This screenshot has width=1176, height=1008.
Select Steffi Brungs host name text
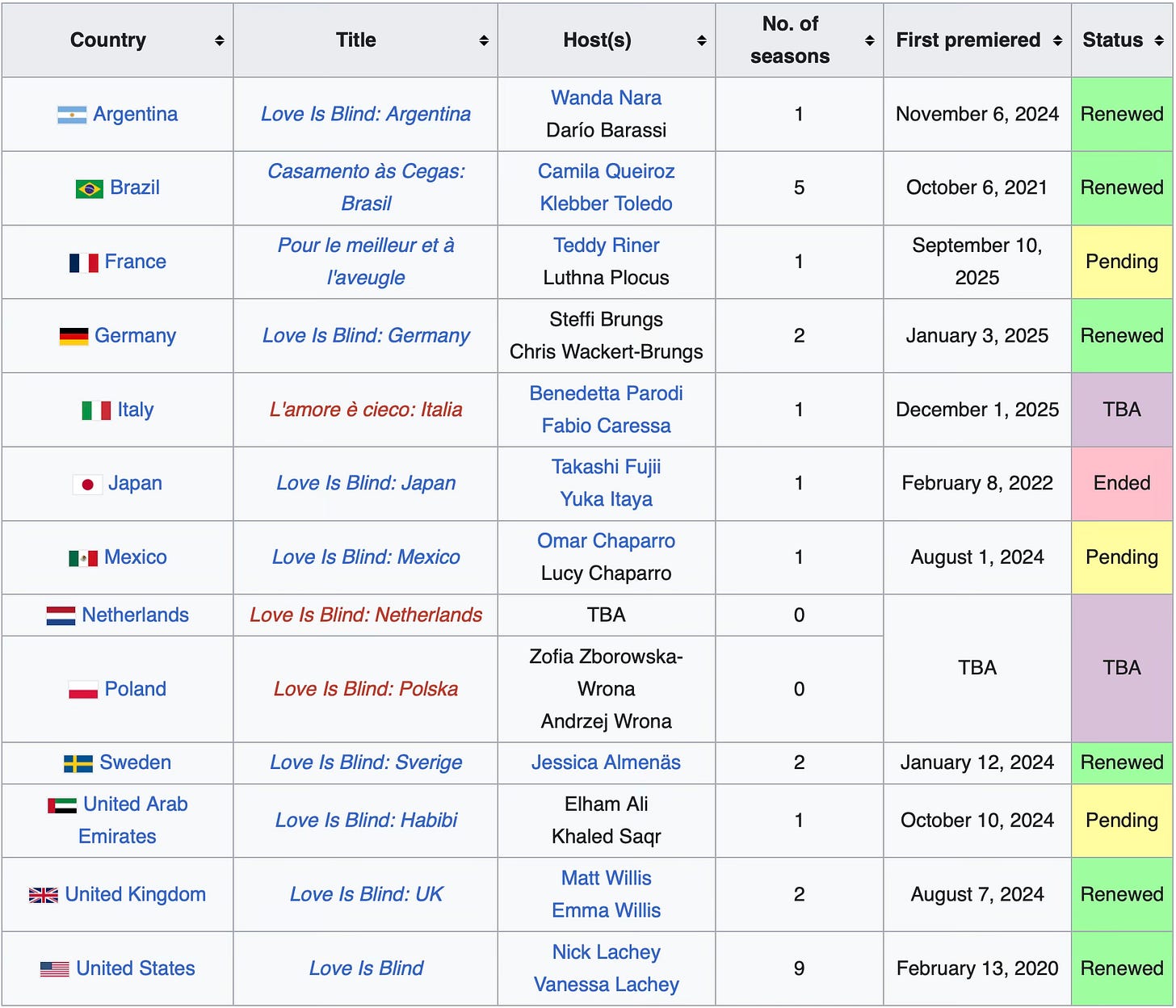click(x=606, y=319)
